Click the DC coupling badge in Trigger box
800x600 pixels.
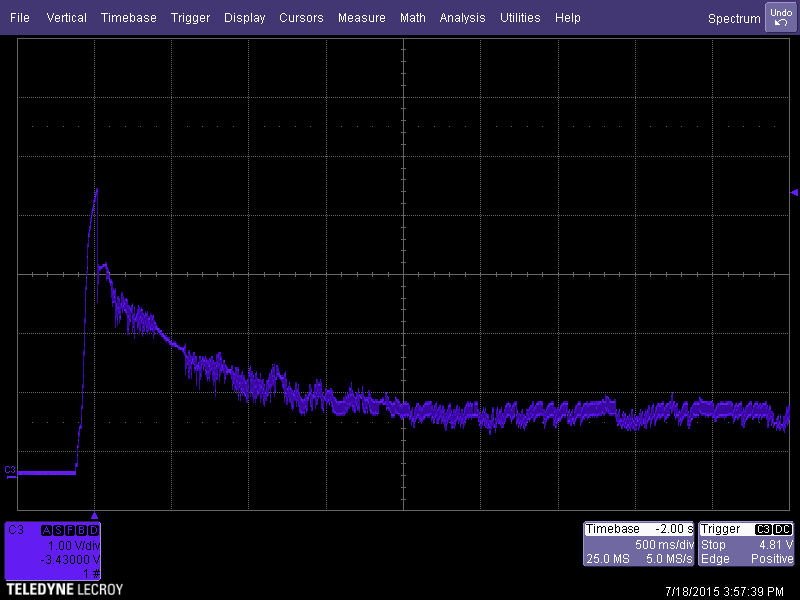[x=783, y=529]
